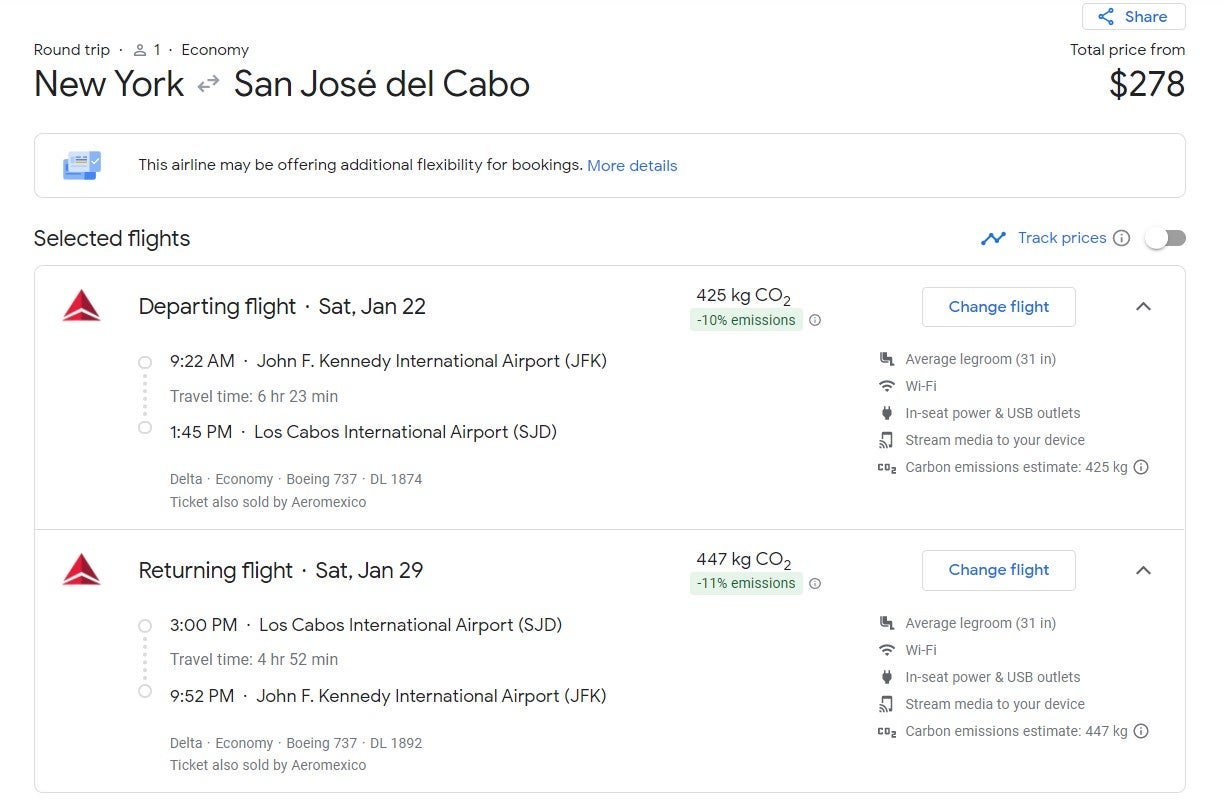
Task: Click the flexibility notice document icon
Action: click(82, 165)
